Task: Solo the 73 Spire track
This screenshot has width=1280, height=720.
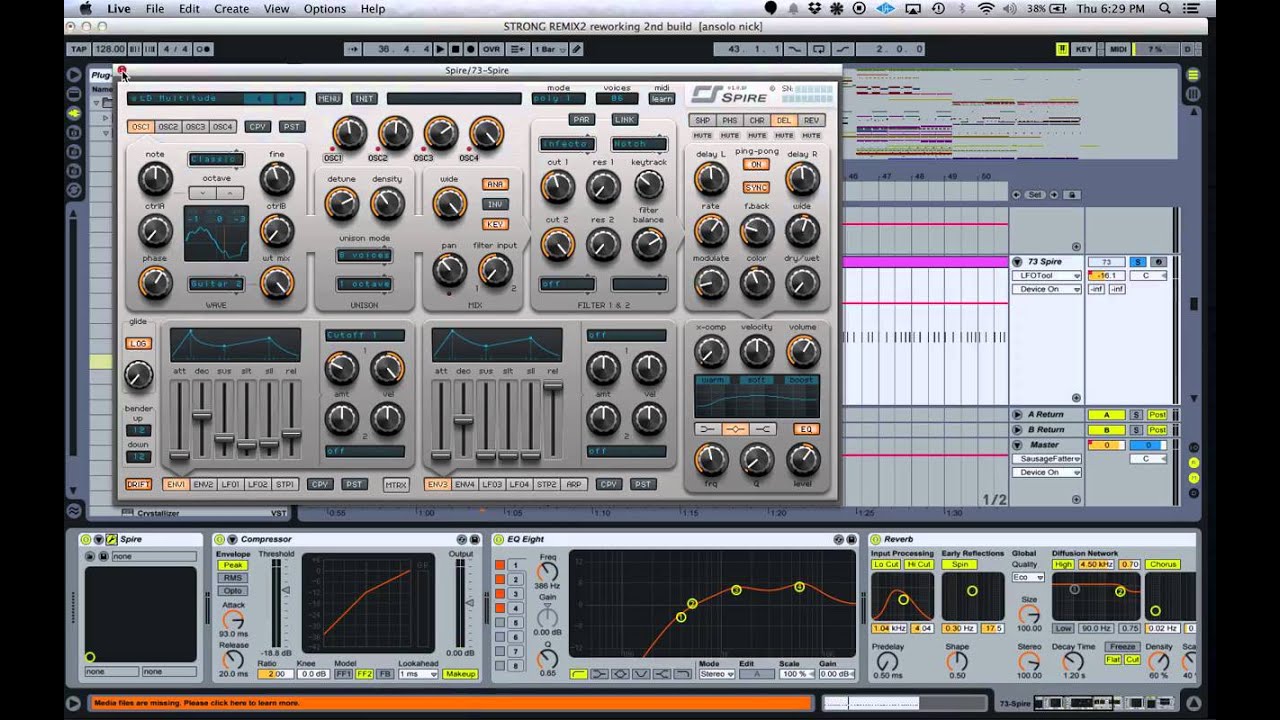Action: pyautogui.click(x=1136, y=262)
